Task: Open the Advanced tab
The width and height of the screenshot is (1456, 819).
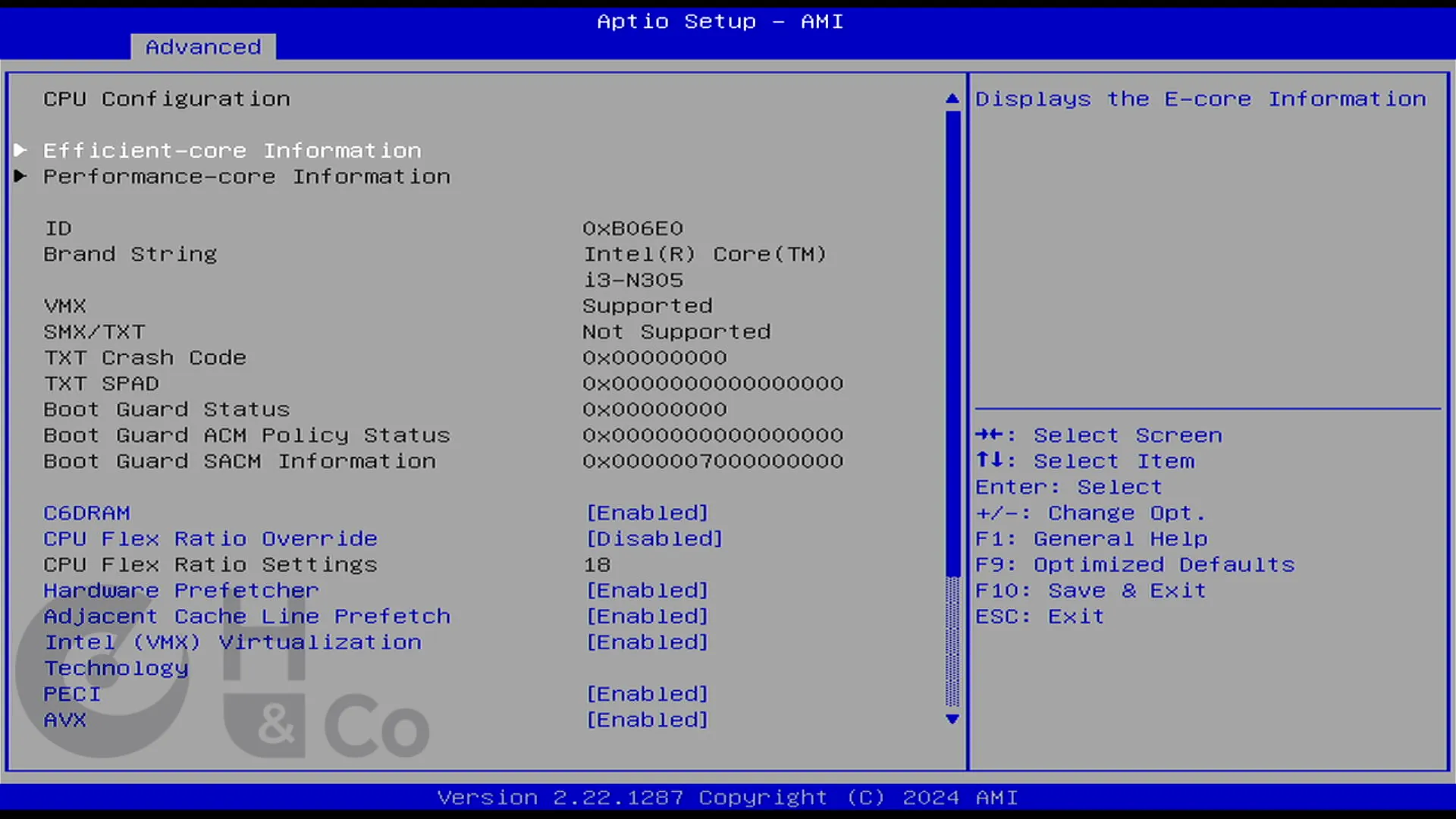Action: [202, 47]
